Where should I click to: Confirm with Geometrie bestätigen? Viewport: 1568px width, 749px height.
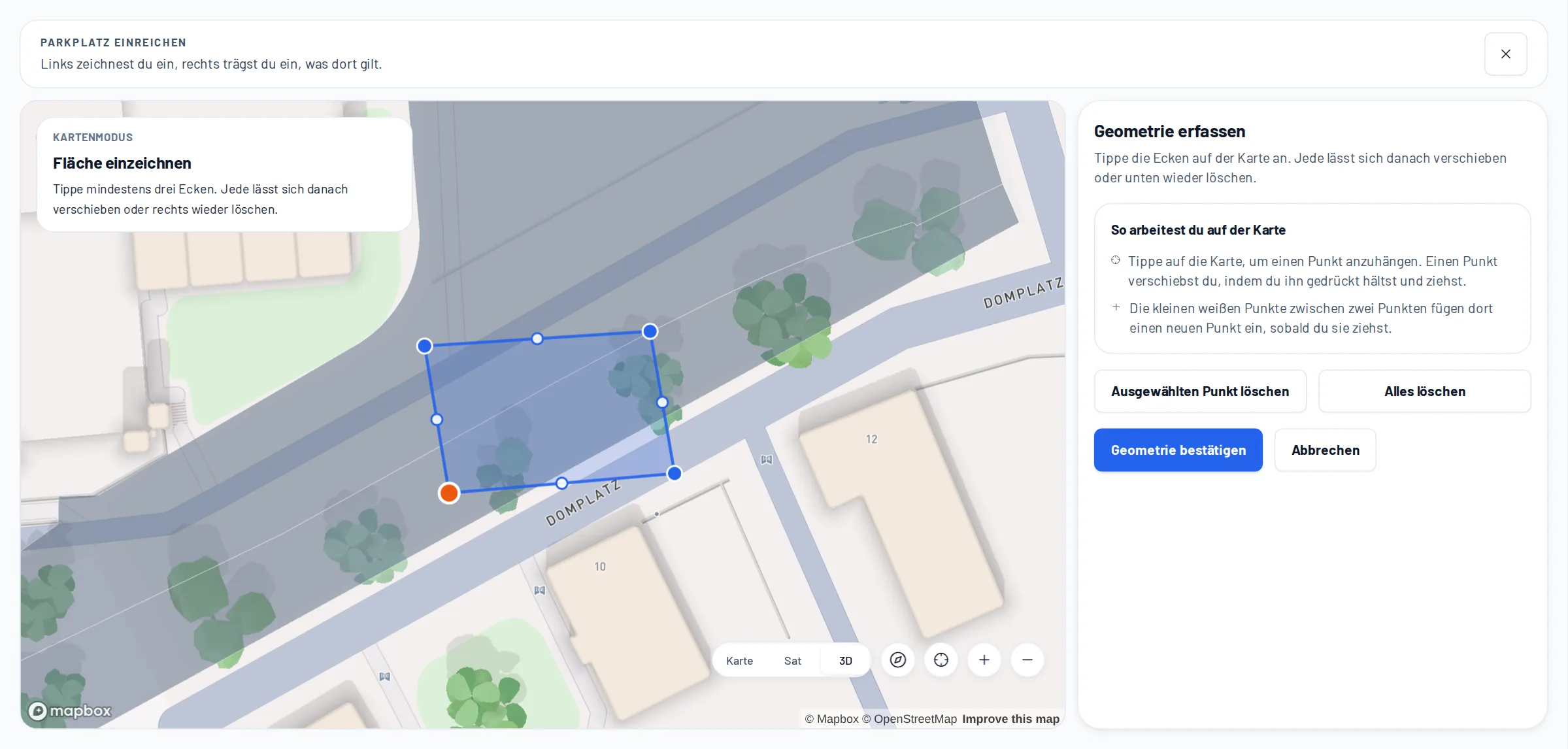tap(1178, 450)
